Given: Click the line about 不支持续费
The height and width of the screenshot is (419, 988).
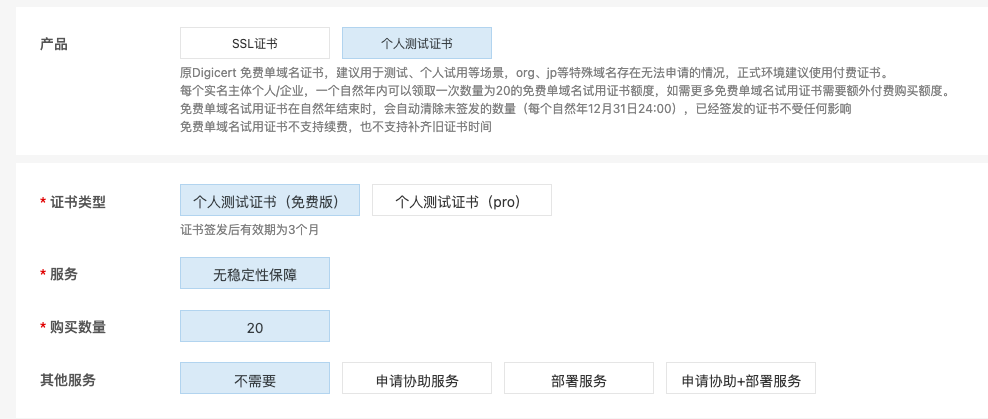Looking at the screenshot, I should (335, 127).
